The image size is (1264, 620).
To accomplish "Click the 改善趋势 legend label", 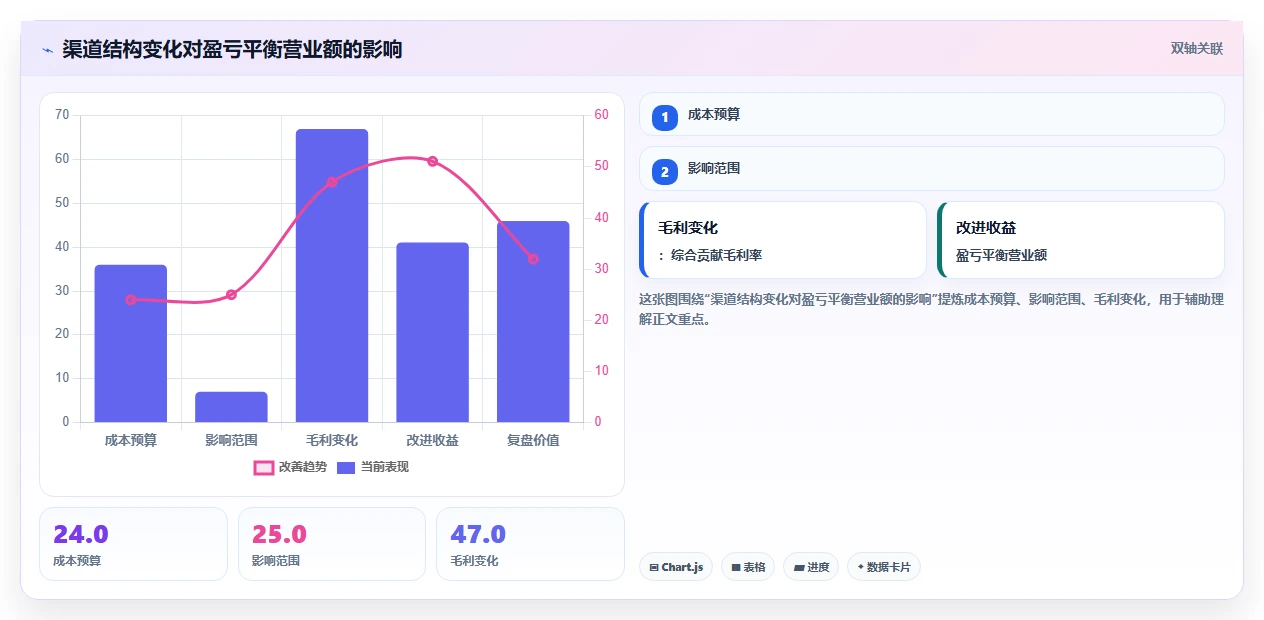I will 303,467.
